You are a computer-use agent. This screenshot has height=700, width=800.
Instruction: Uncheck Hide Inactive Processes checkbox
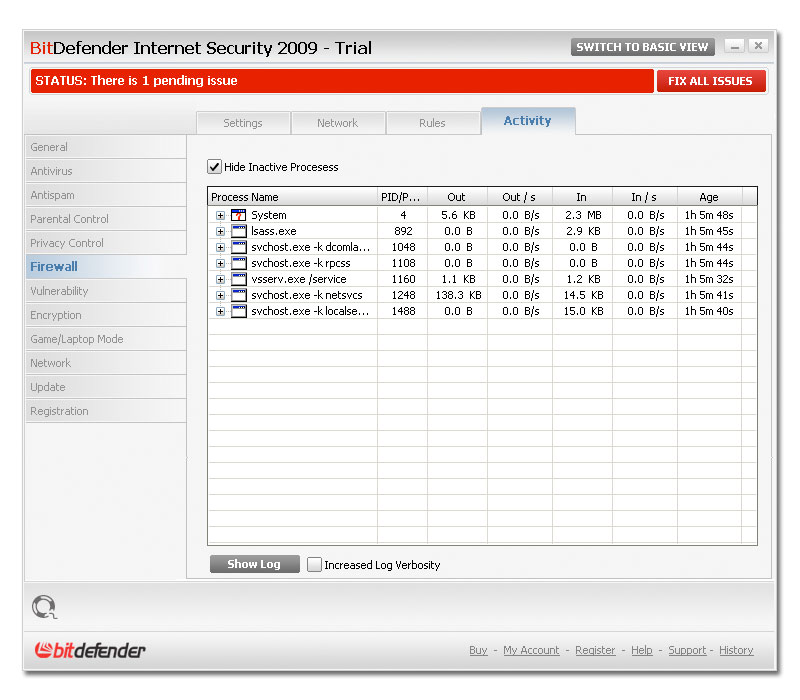pyautogui.click(x=214, y=167)
